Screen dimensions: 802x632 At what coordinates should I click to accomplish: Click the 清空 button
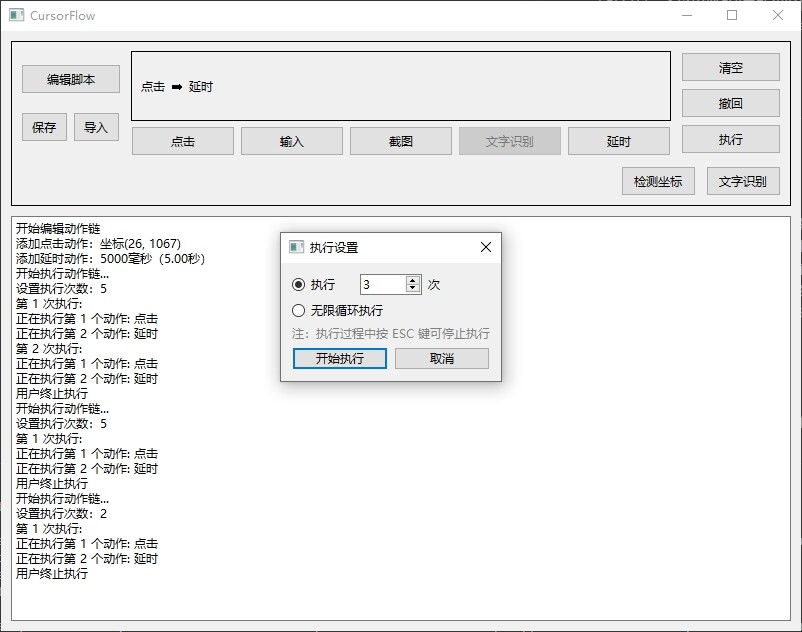730,67
